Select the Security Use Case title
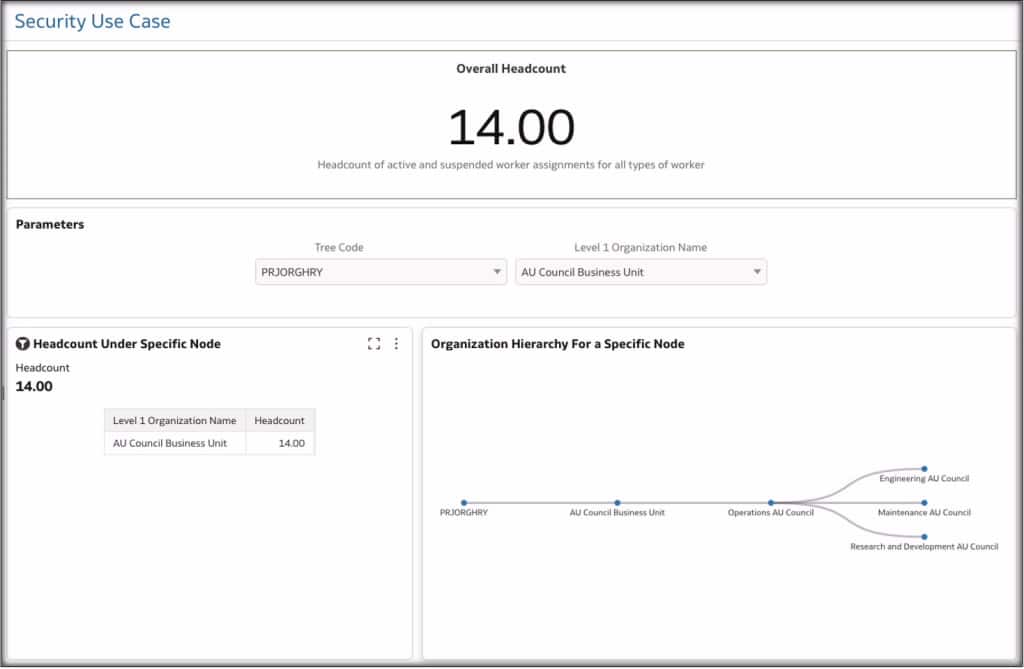1024x669 pixels. tap(91, 20)
